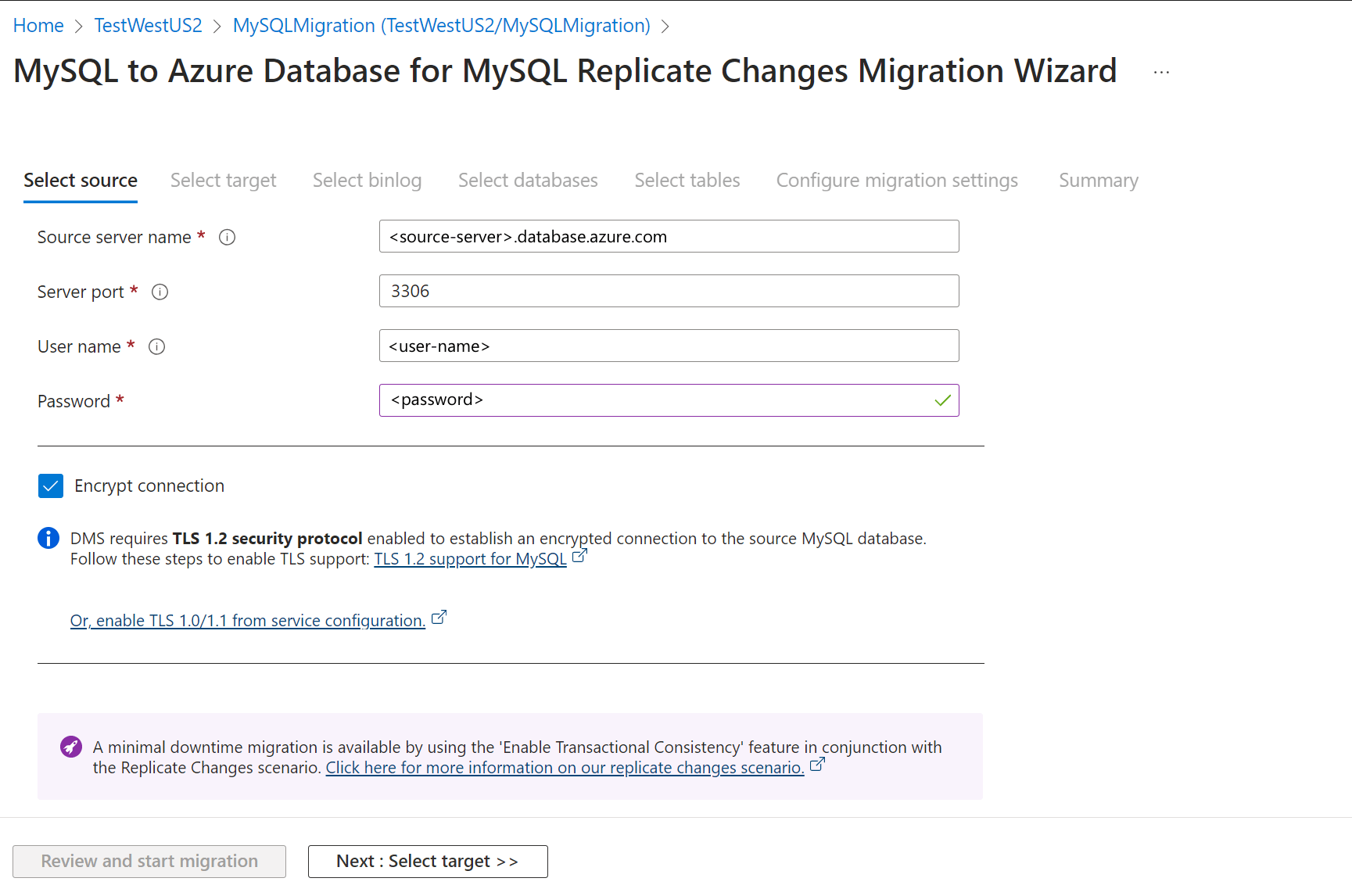Viewport: 1352px width, 896px height.
Task: Click the Server port field showing 3306
Action: tap(669, 291)
